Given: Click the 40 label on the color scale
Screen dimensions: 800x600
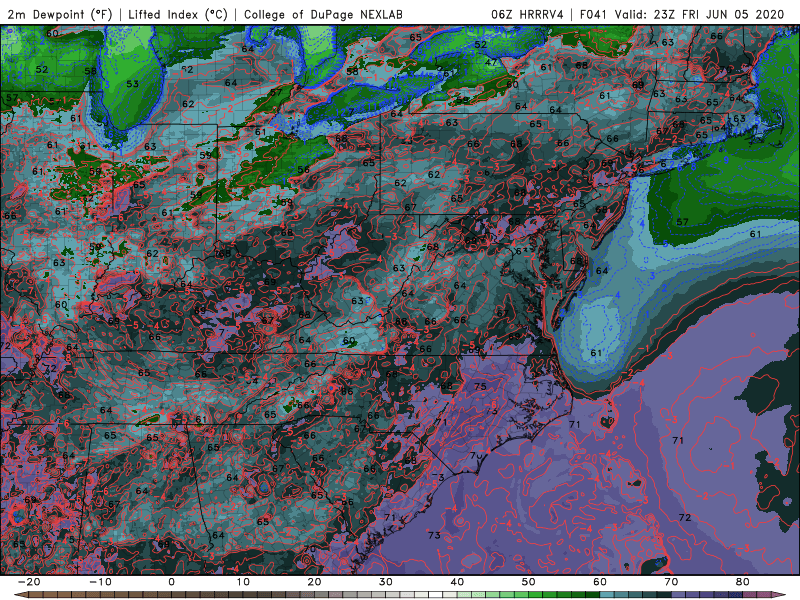Looking at the screenshot, I should coord(457,582).
